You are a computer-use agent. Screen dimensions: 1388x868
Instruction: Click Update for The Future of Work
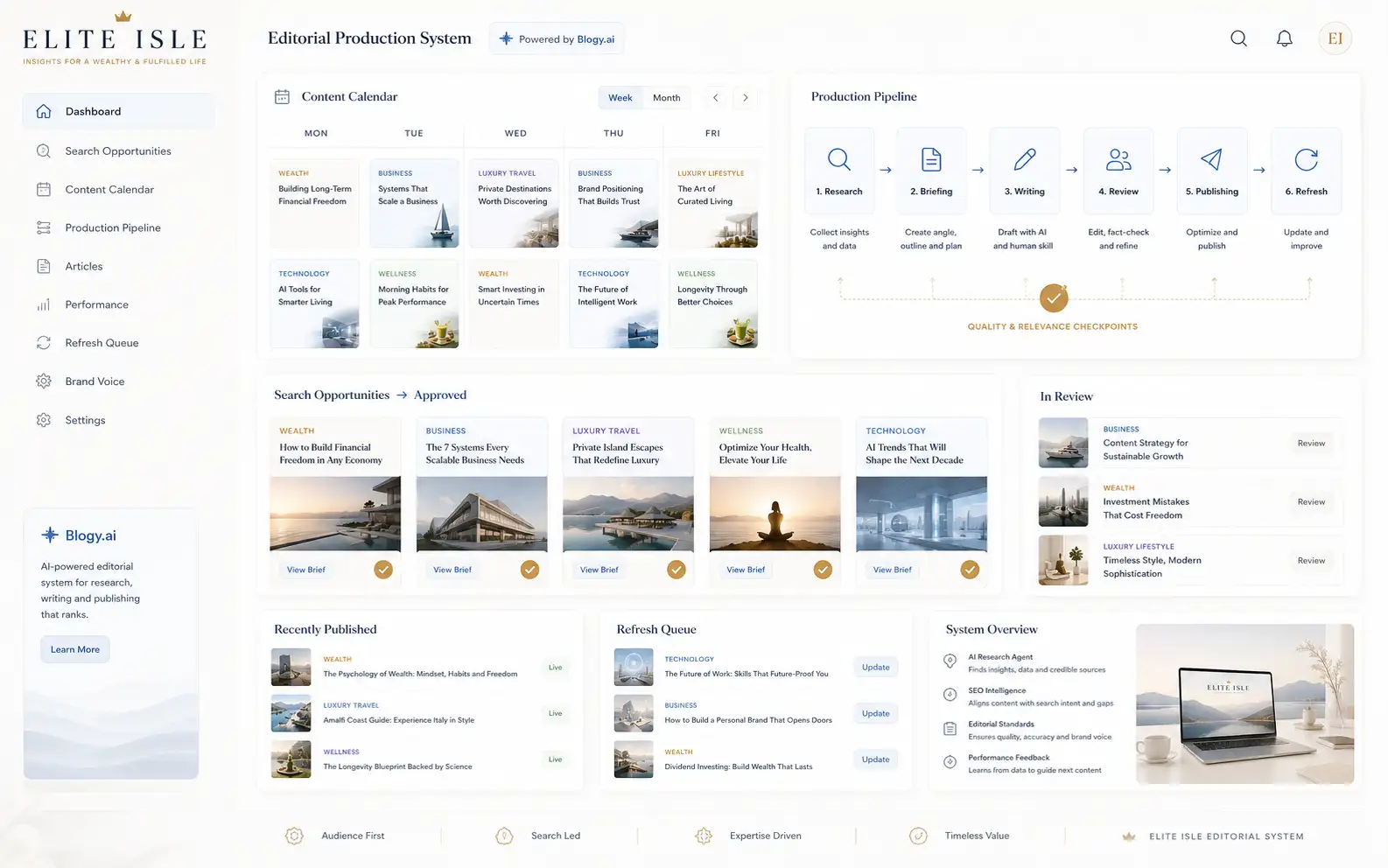(875, 667)
